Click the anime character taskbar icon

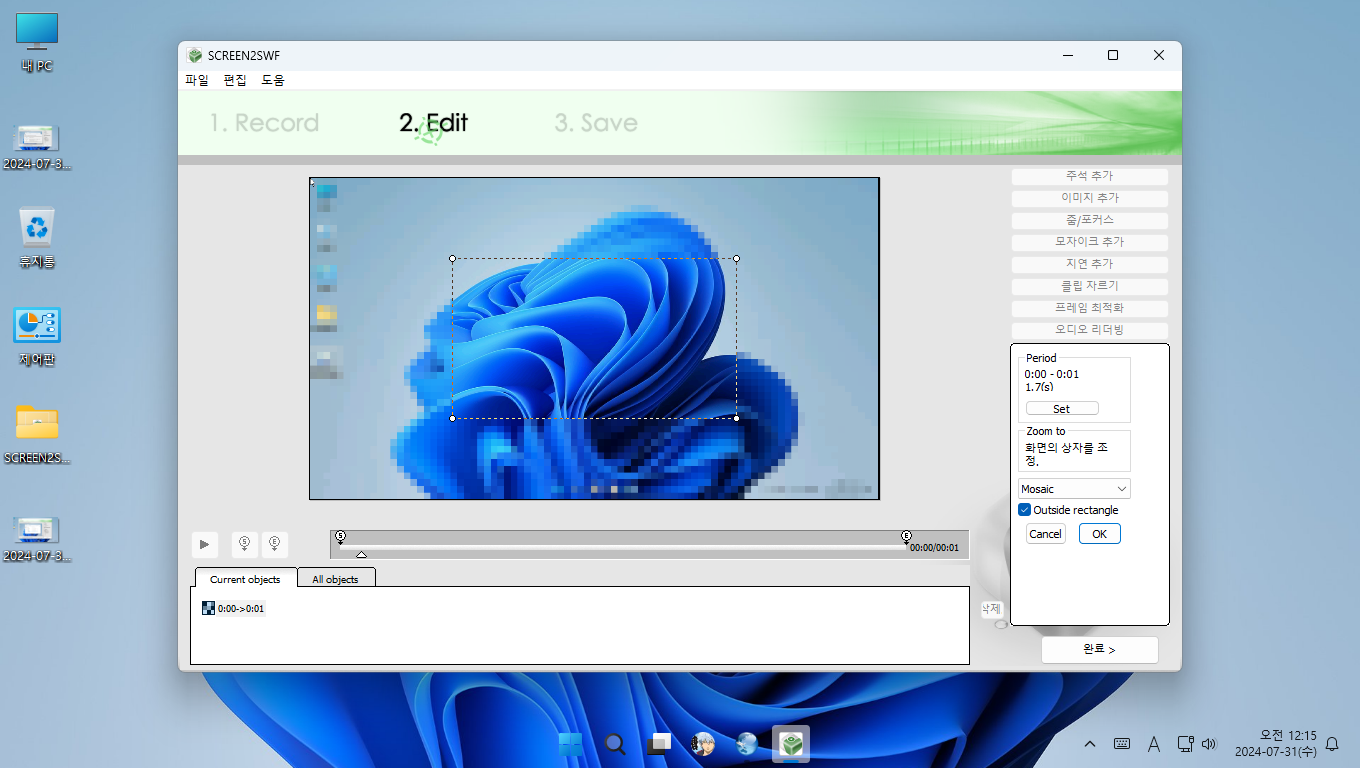coord(703,744)
